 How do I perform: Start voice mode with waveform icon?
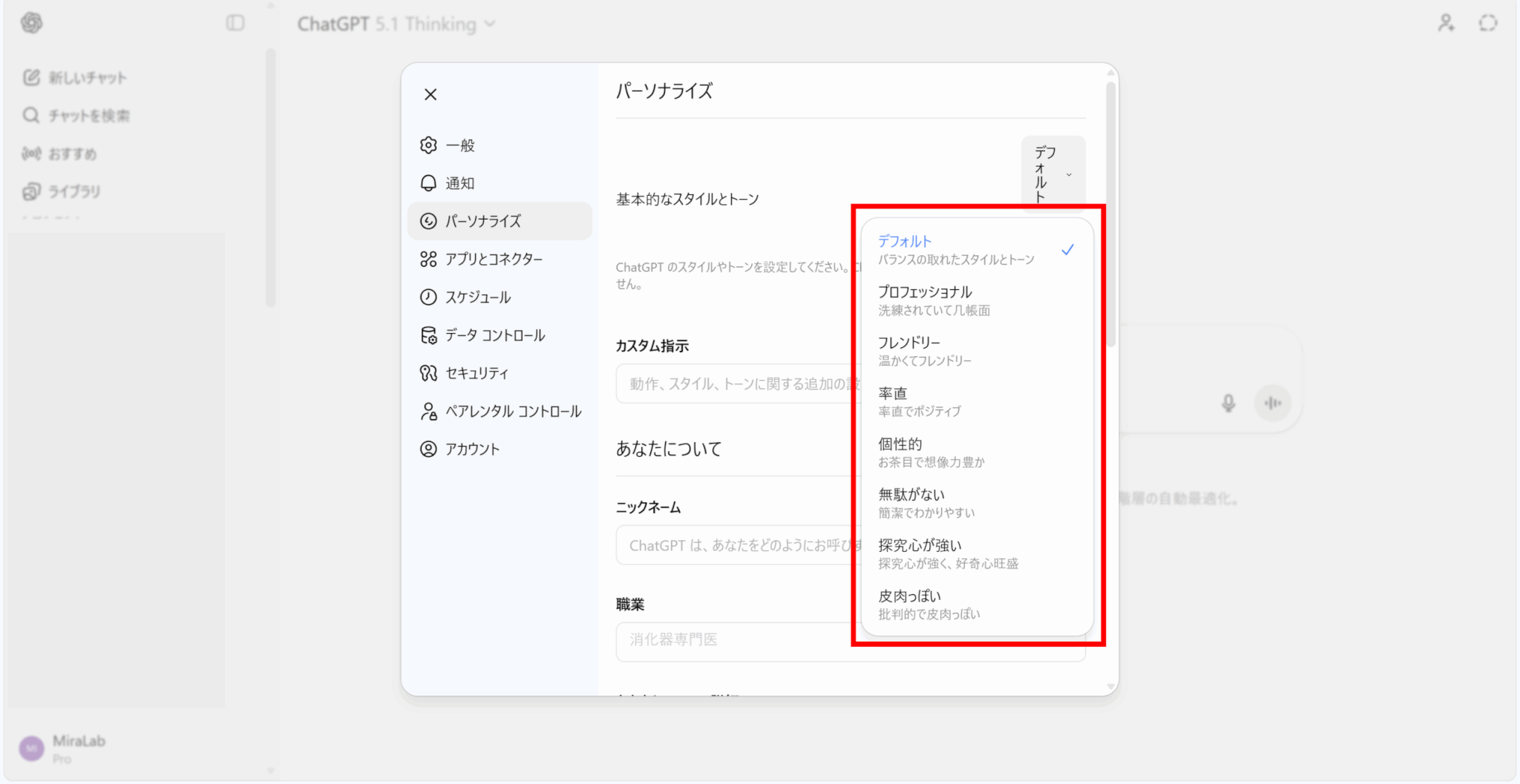[1273, 403]
